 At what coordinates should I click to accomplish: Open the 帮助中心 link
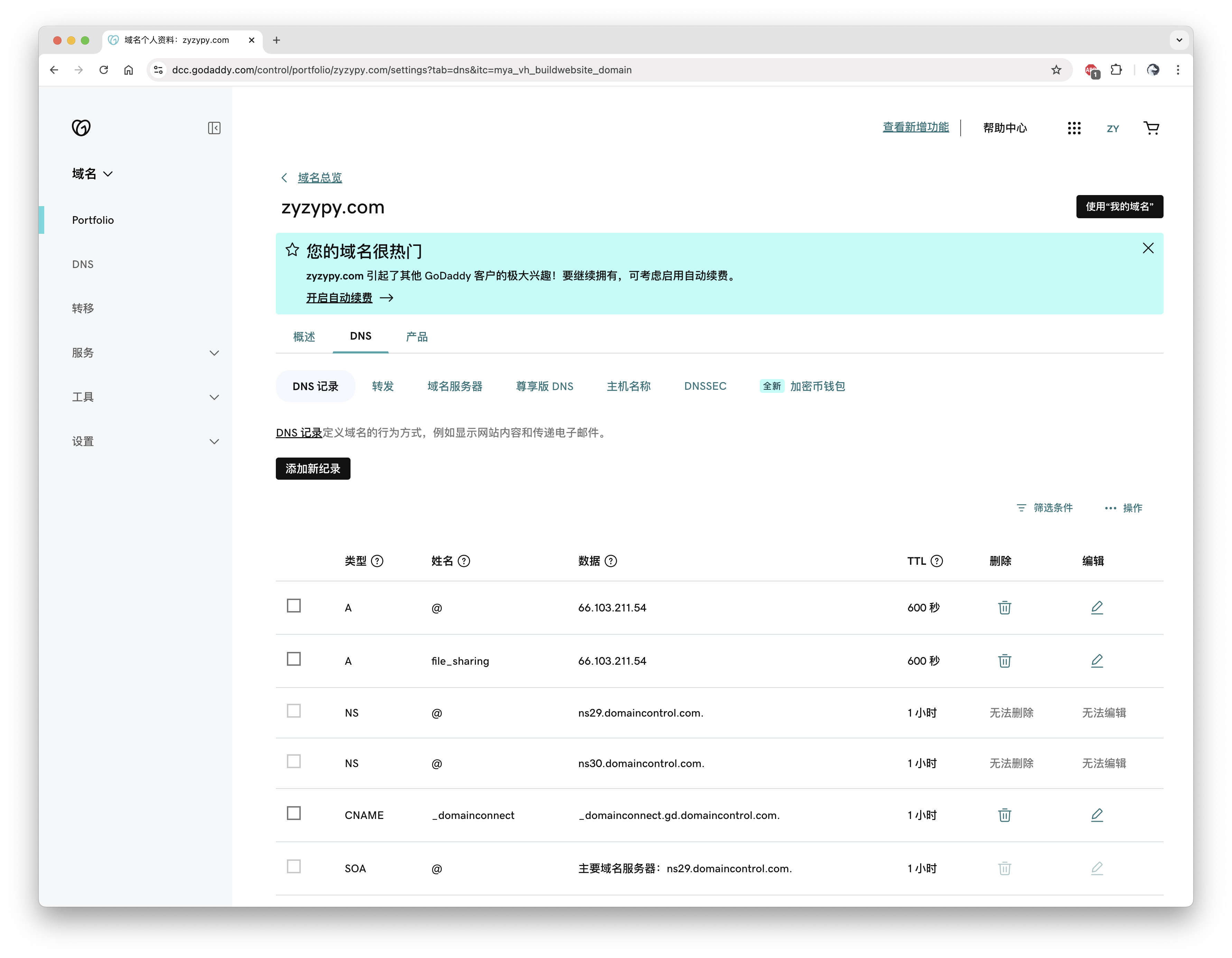pyautogui.click(x=1005, y=128)
